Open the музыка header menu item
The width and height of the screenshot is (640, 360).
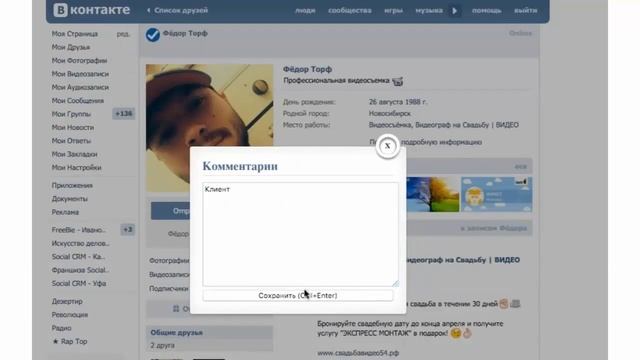[429, 11]
